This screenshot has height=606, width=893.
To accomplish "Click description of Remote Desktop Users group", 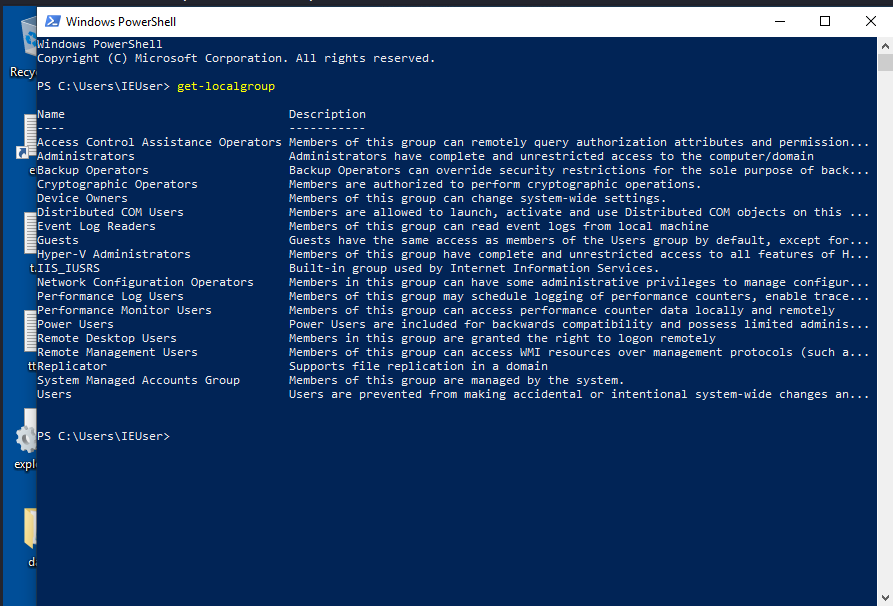I will pyautogui.click(x=502, y=338).
